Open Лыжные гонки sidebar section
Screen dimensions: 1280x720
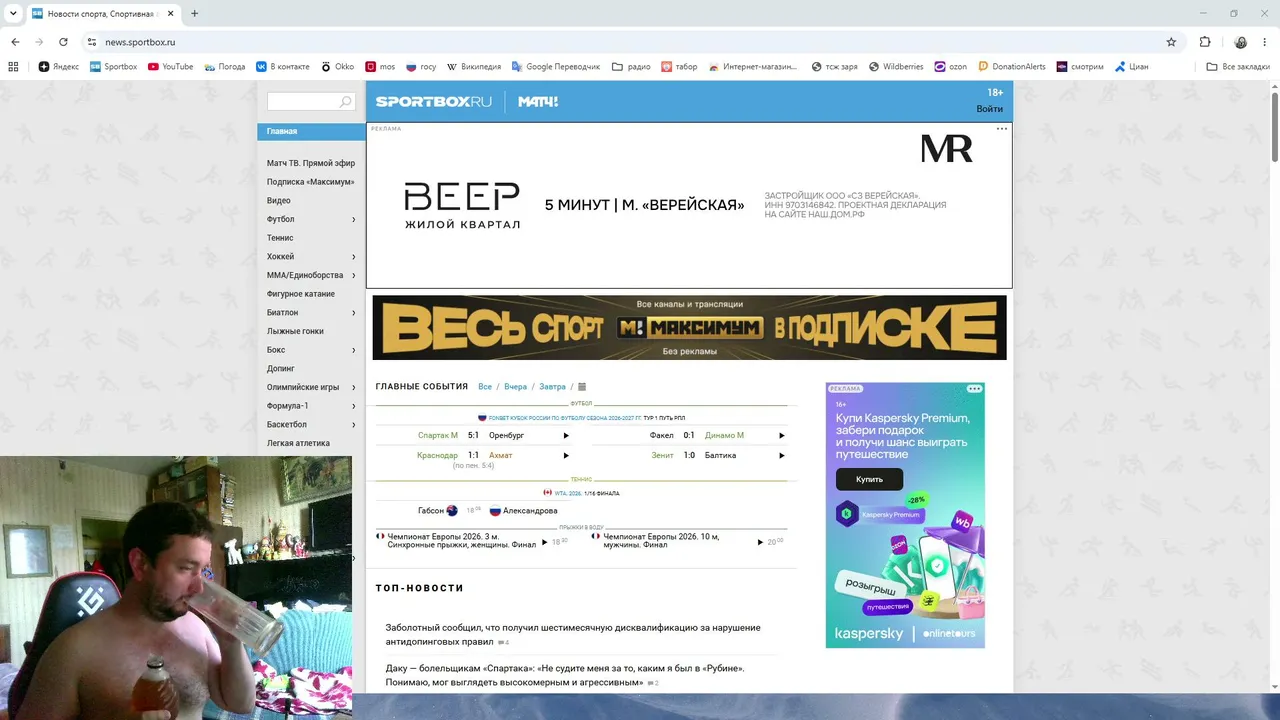295,331
